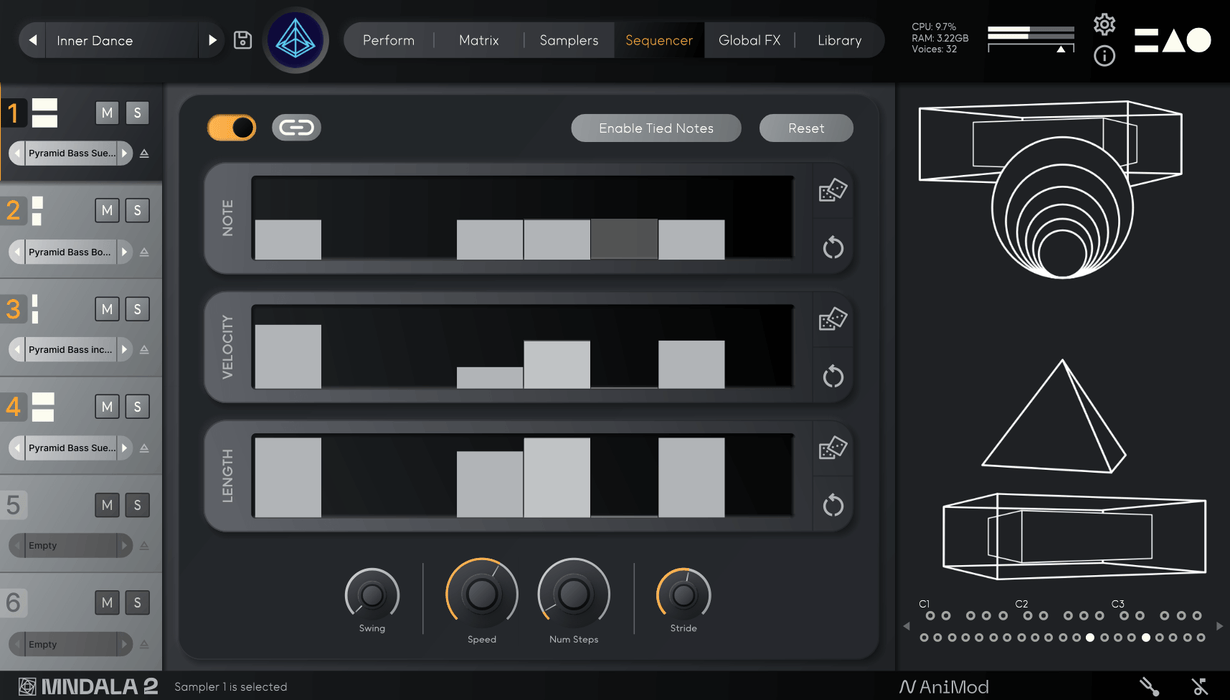Screen dimensions: 1230x700
Task: Reset the VELOCITY lane with circular arrow
Action: [x=832, y=377]
